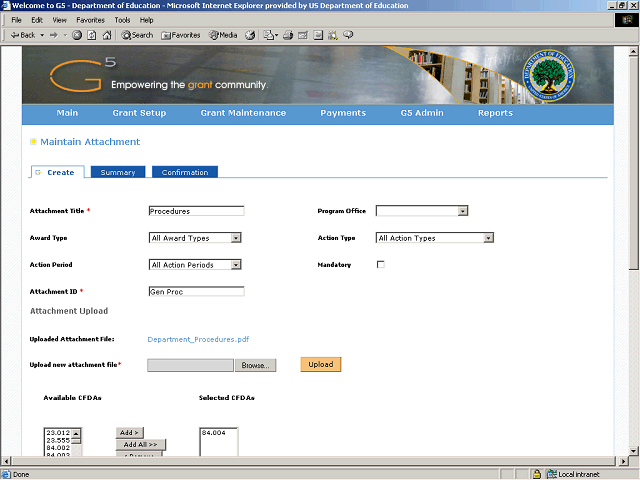Click the page icon beside Done status

pyautogui.click(x=6, y=474)
